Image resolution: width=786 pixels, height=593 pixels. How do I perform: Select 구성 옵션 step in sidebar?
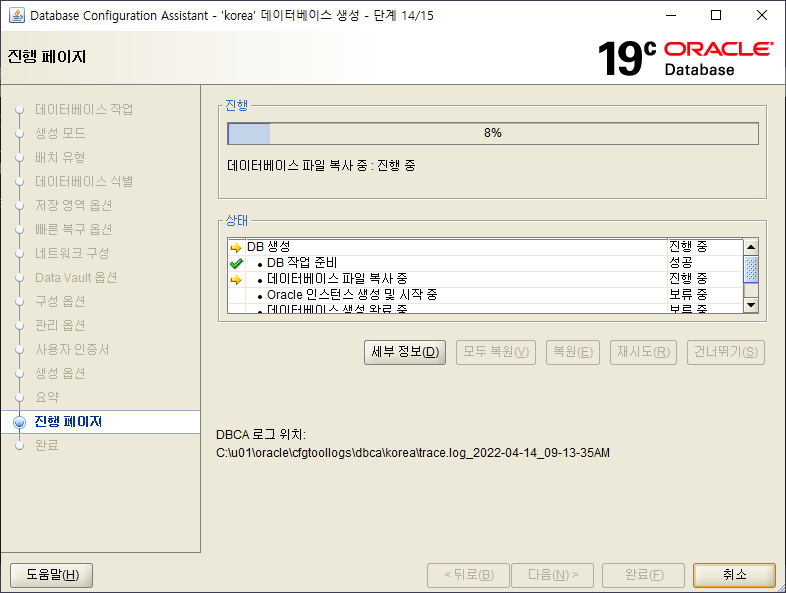pyautogui.click(x=60, y=302)
